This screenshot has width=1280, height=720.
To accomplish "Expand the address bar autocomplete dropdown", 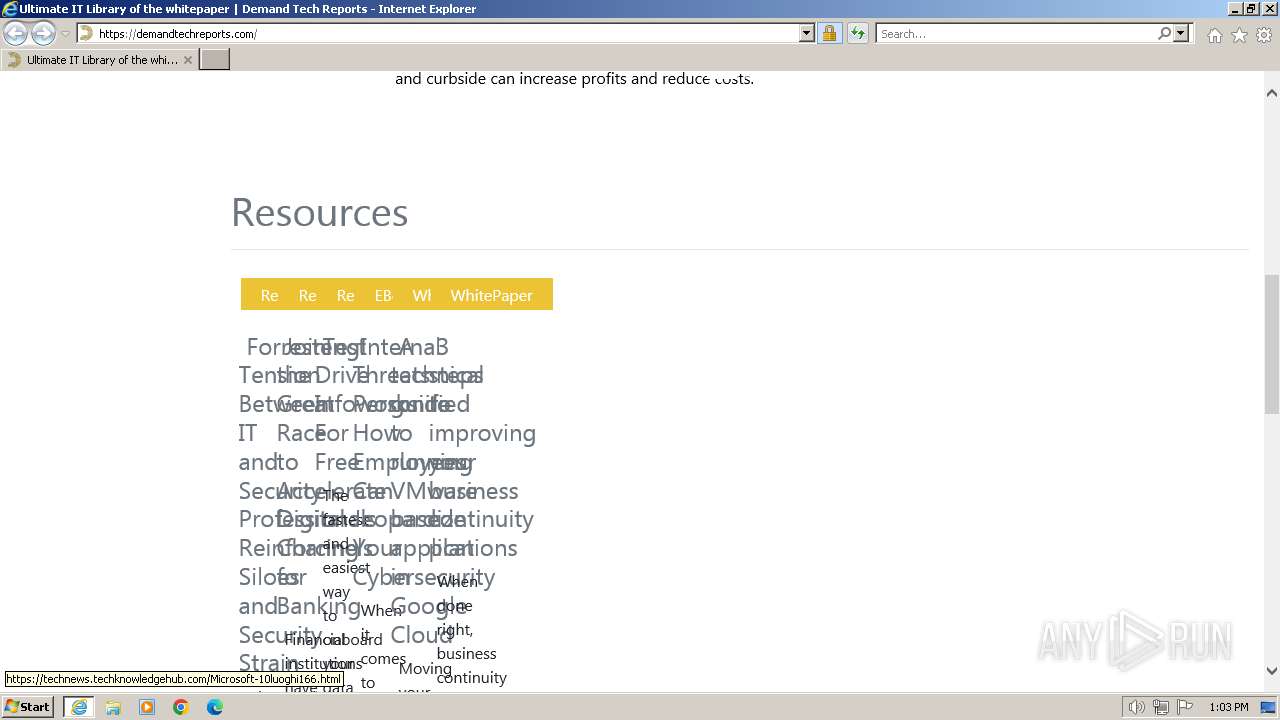I will 807,33.
